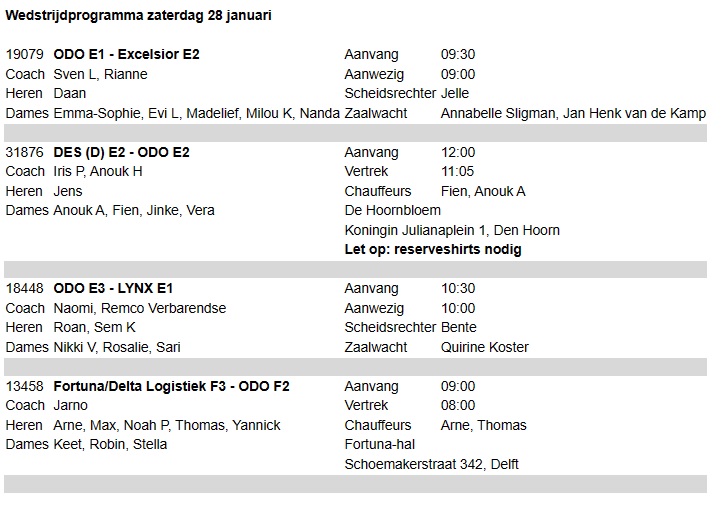Click start time 12:00 for DES match
This screenshot has width=721, height=506.
(x=458, y=152)
